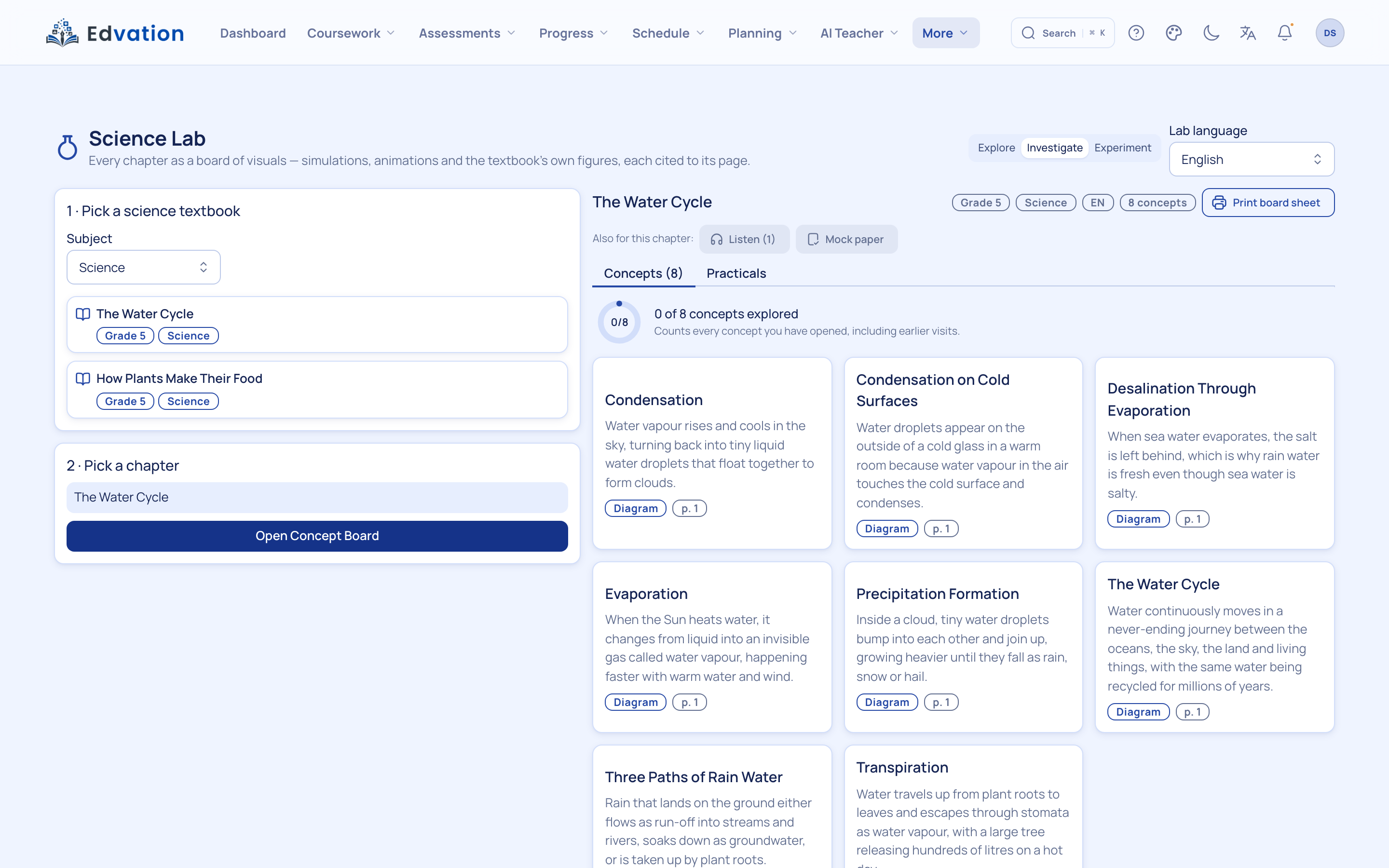Click p. 1 tag on Precipitation Formation
This screenshot has height=868, width=1389.
tap(941, 702)
